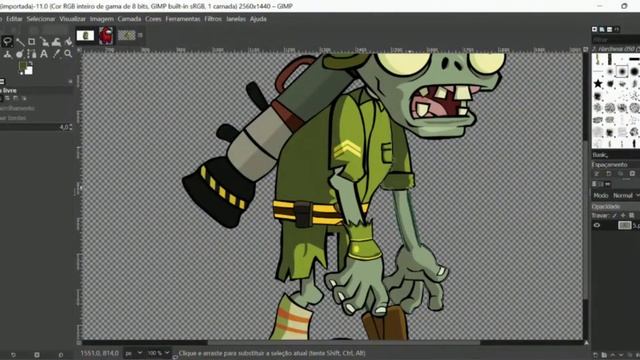This screenshot has width=640, height=360.
Task: Select the black star brush
Action: [598, 84]
